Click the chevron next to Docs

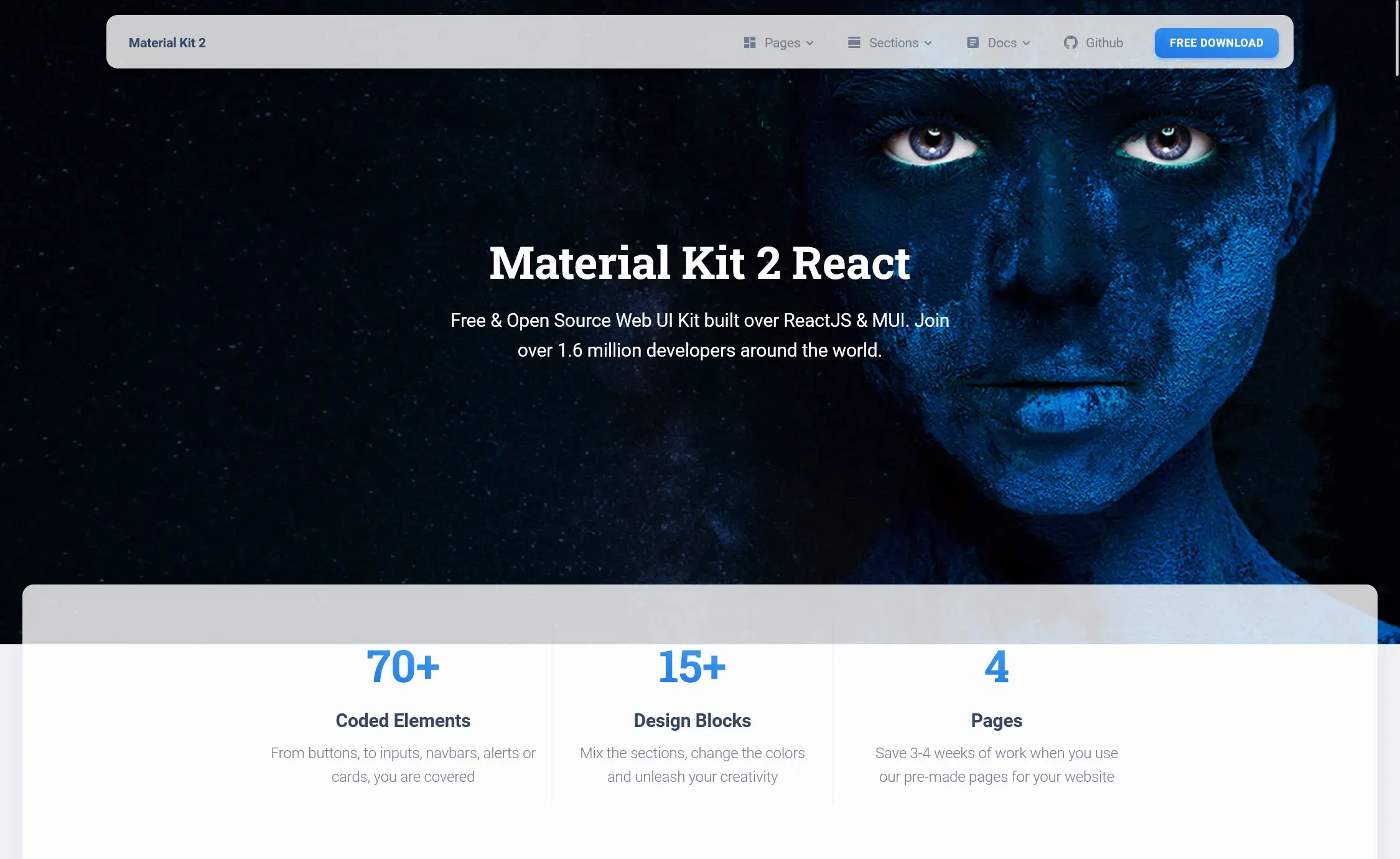pos(1025,44)
